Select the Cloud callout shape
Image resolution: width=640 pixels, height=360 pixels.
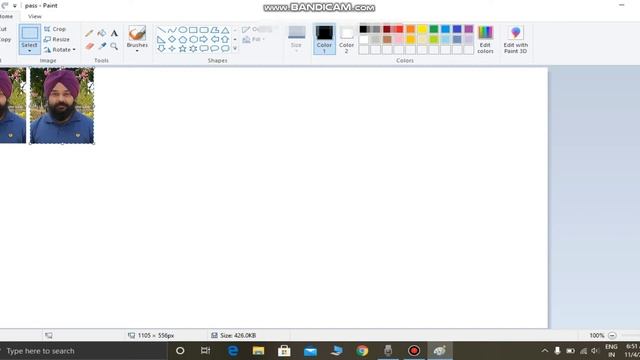point(225,49)
